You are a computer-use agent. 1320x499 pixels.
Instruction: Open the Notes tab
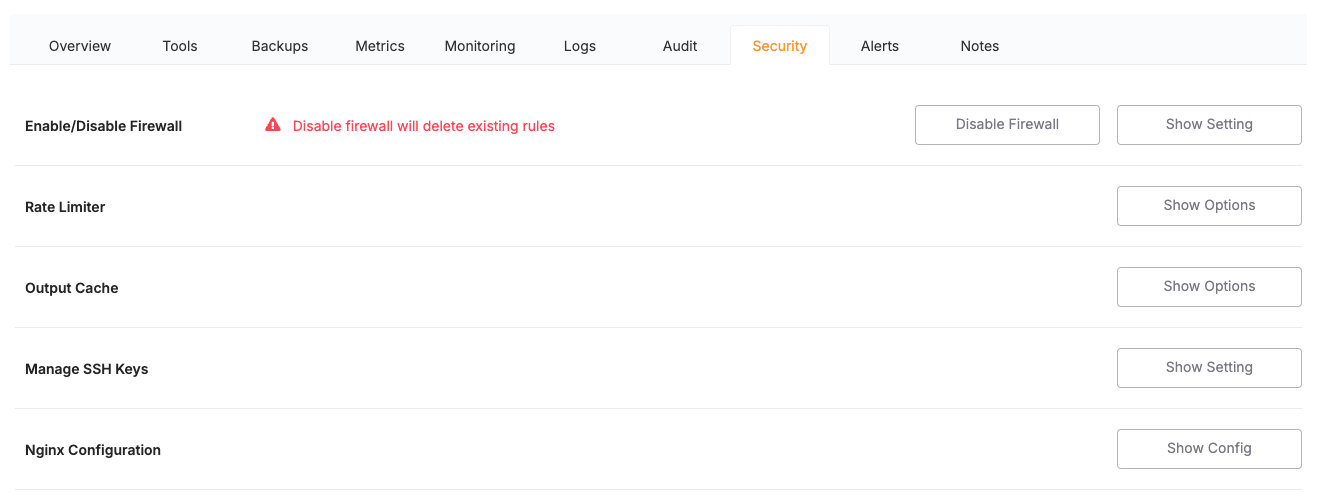pos(980,46)
